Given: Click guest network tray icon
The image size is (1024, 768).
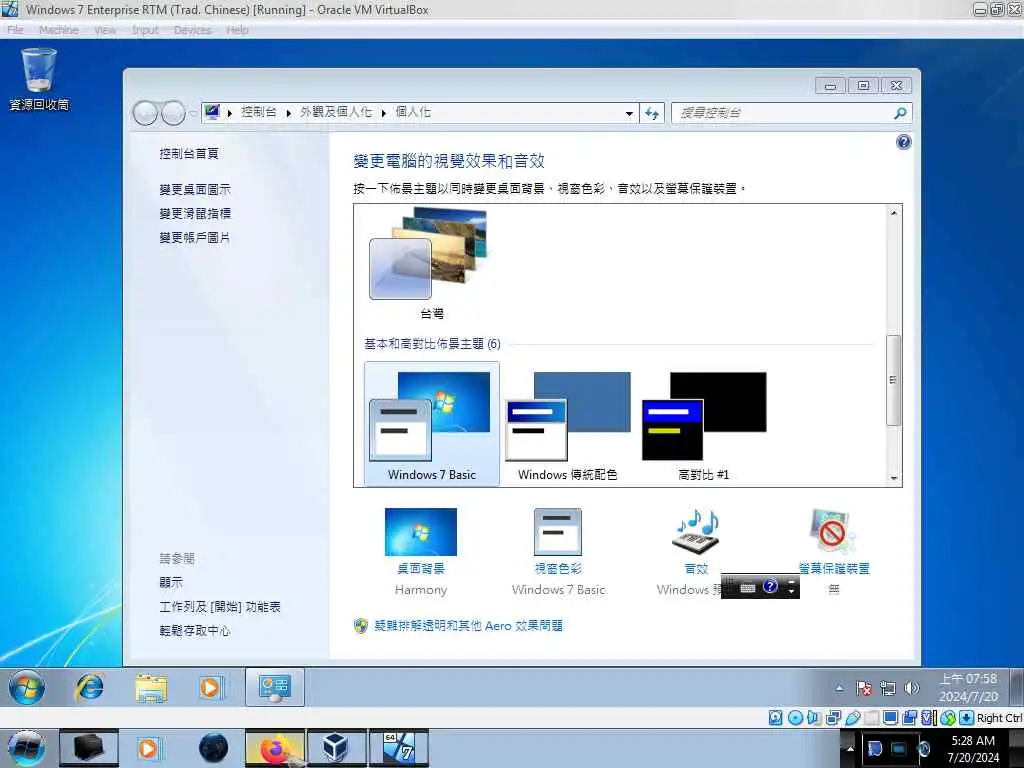Looking at the screenshot, I should pos(888,688).
